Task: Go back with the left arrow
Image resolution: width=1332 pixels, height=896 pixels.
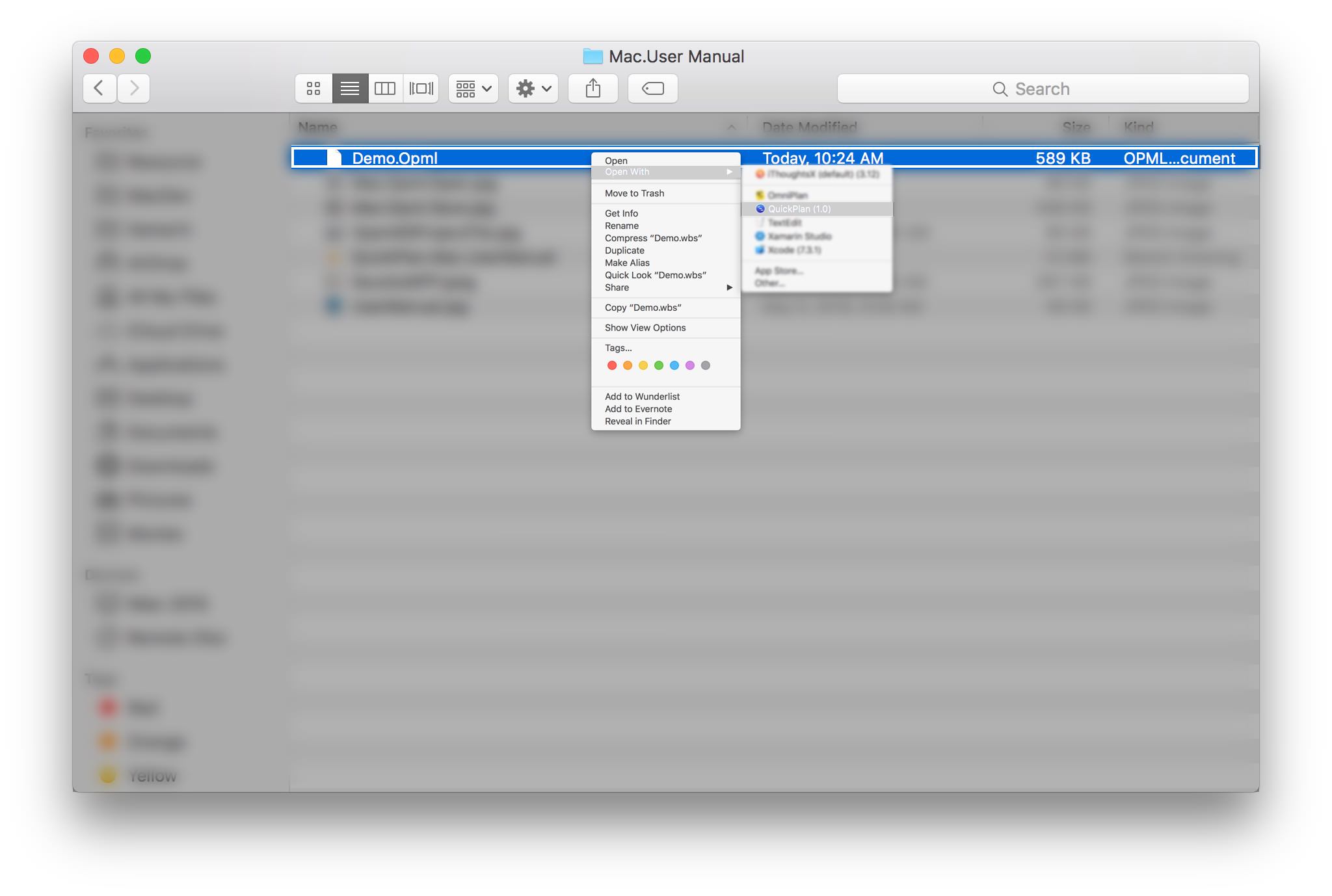Action: click(100, 88)
